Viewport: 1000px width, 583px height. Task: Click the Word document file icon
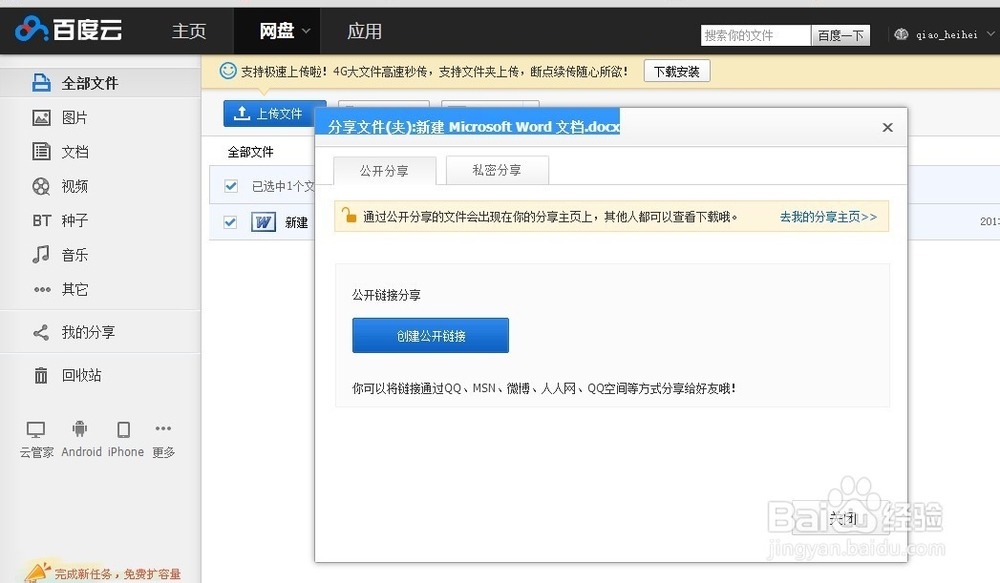pyautogui.click(x=263, y=222)
